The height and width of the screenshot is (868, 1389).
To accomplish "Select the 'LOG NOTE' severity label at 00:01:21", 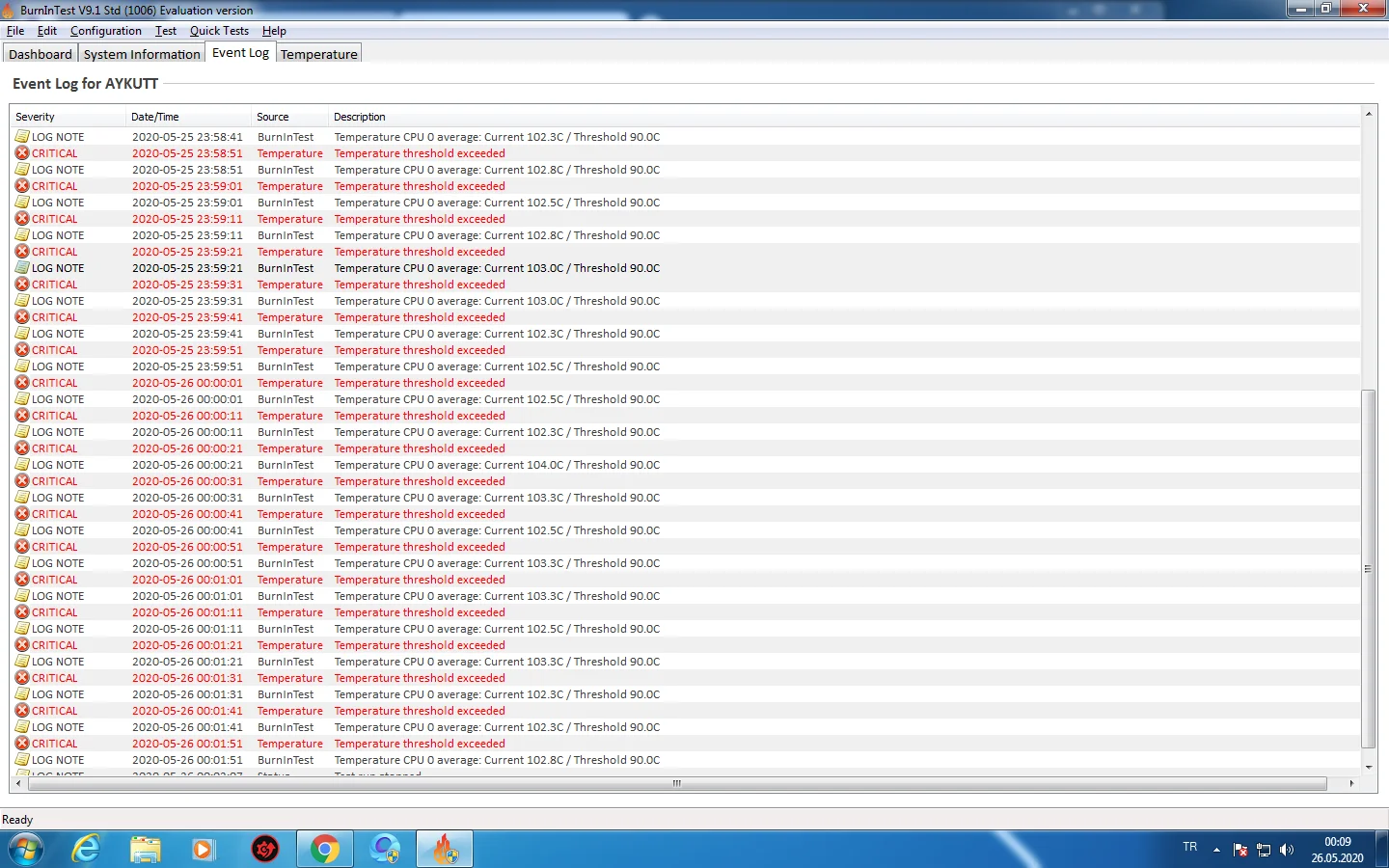I will (58, 662).
